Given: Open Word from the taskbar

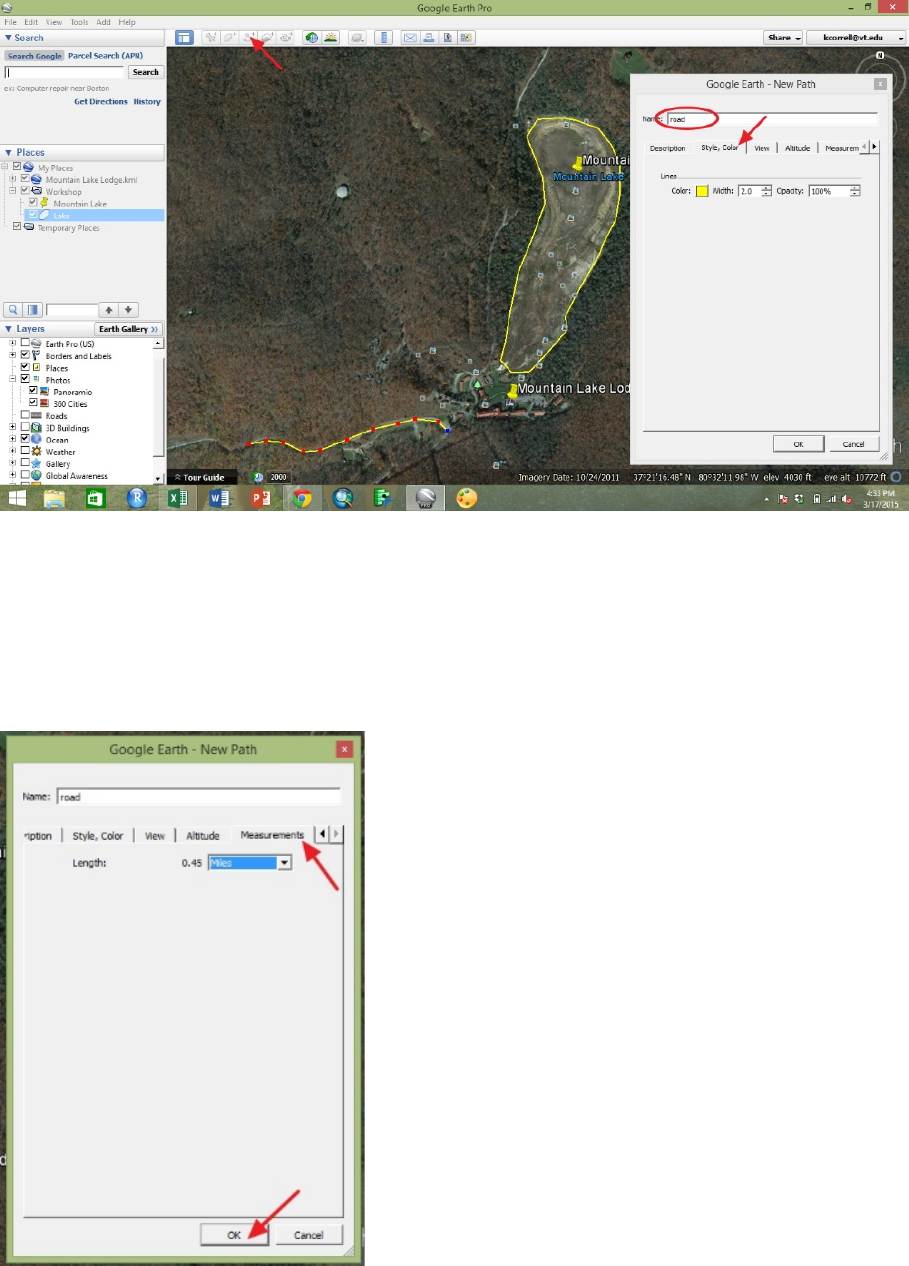Looking at the screenshot, I should point(220,498).
